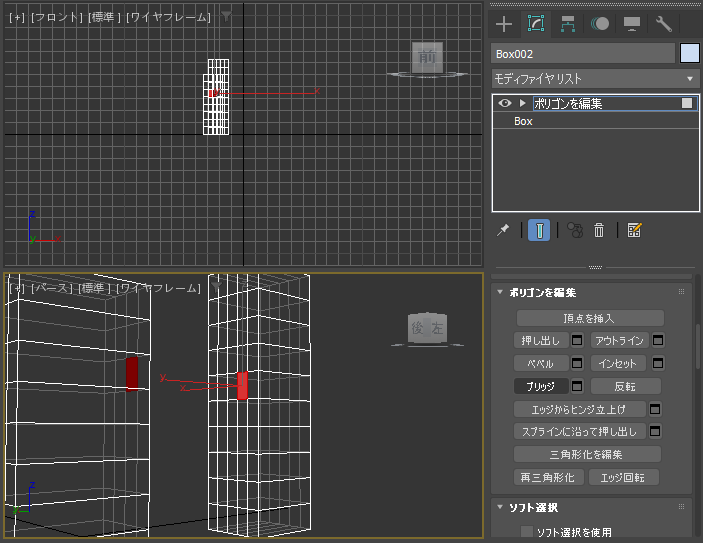Open the front viewport [+] menu
The width and height of the screenshot is (703, 543).
(x=17, y=17)
